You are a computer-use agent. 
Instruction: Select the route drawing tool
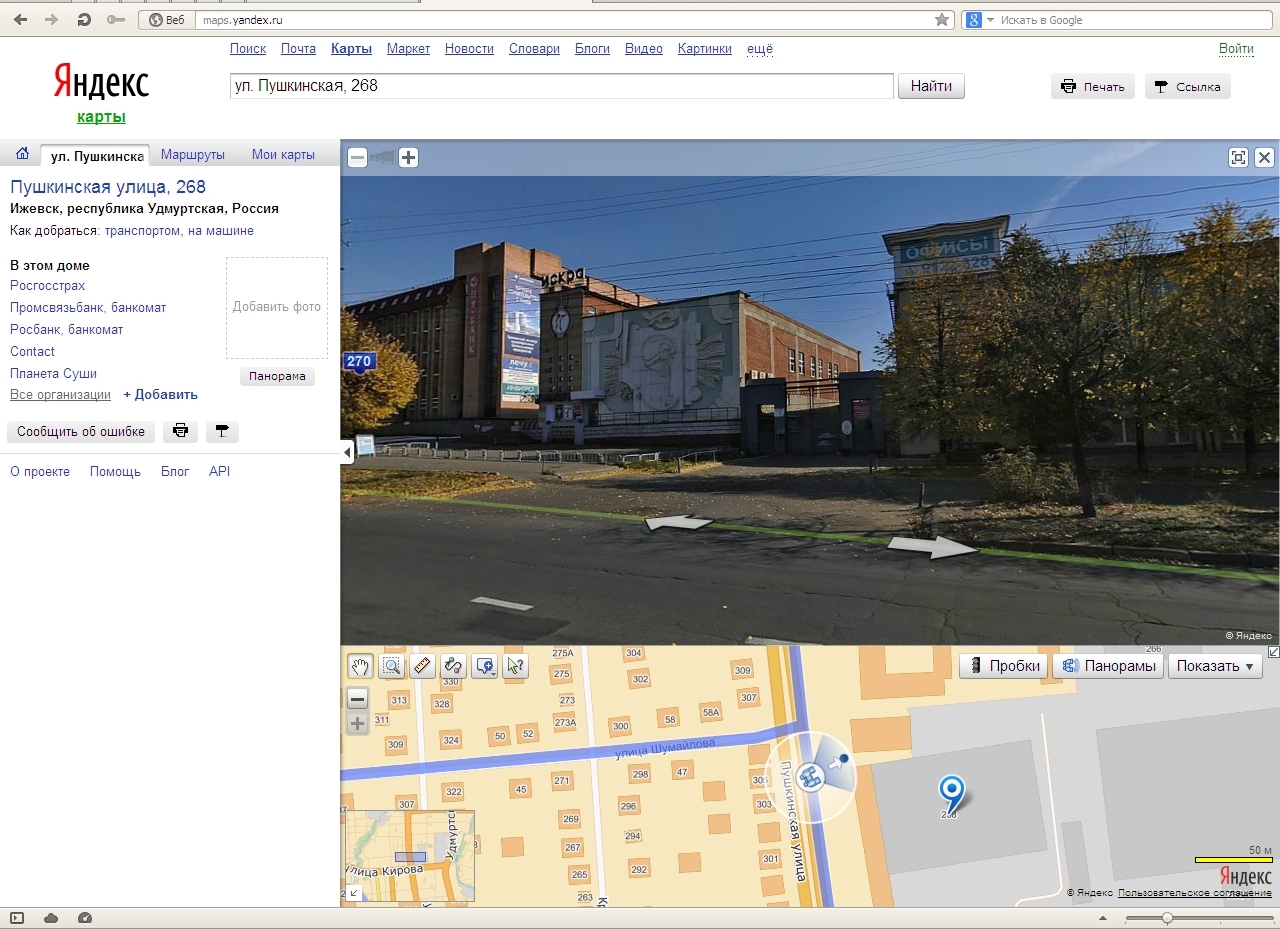pos(453,666)
